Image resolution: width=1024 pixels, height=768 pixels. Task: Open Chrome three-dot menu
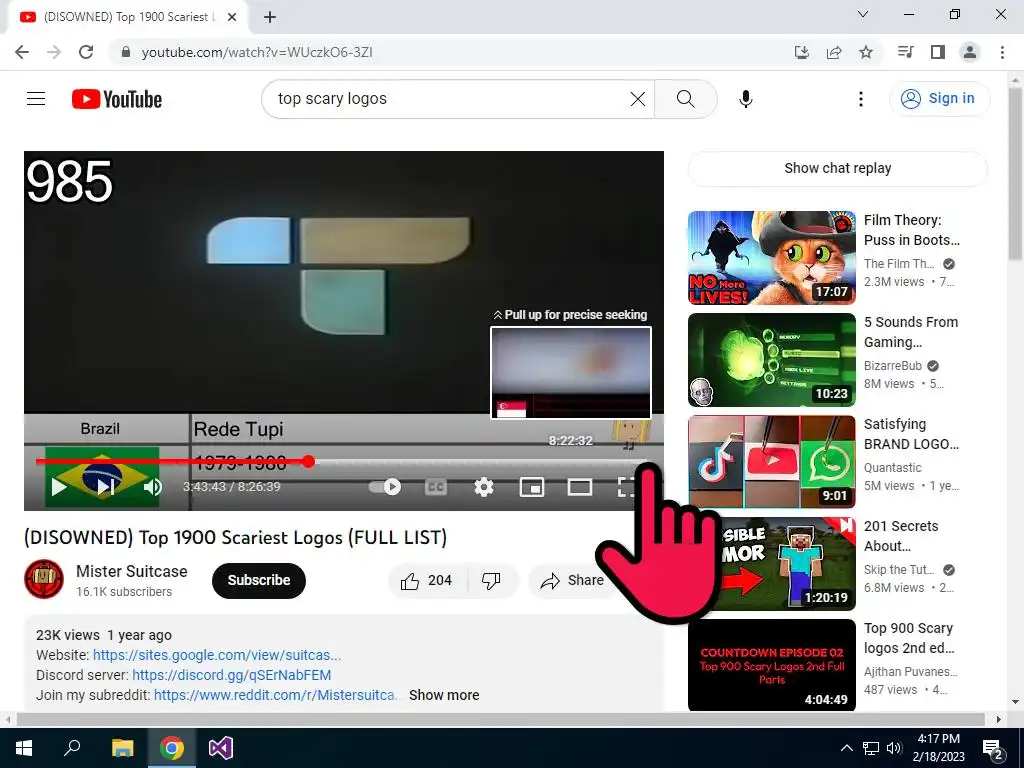pyautogui.click(x=1002, y=52)
